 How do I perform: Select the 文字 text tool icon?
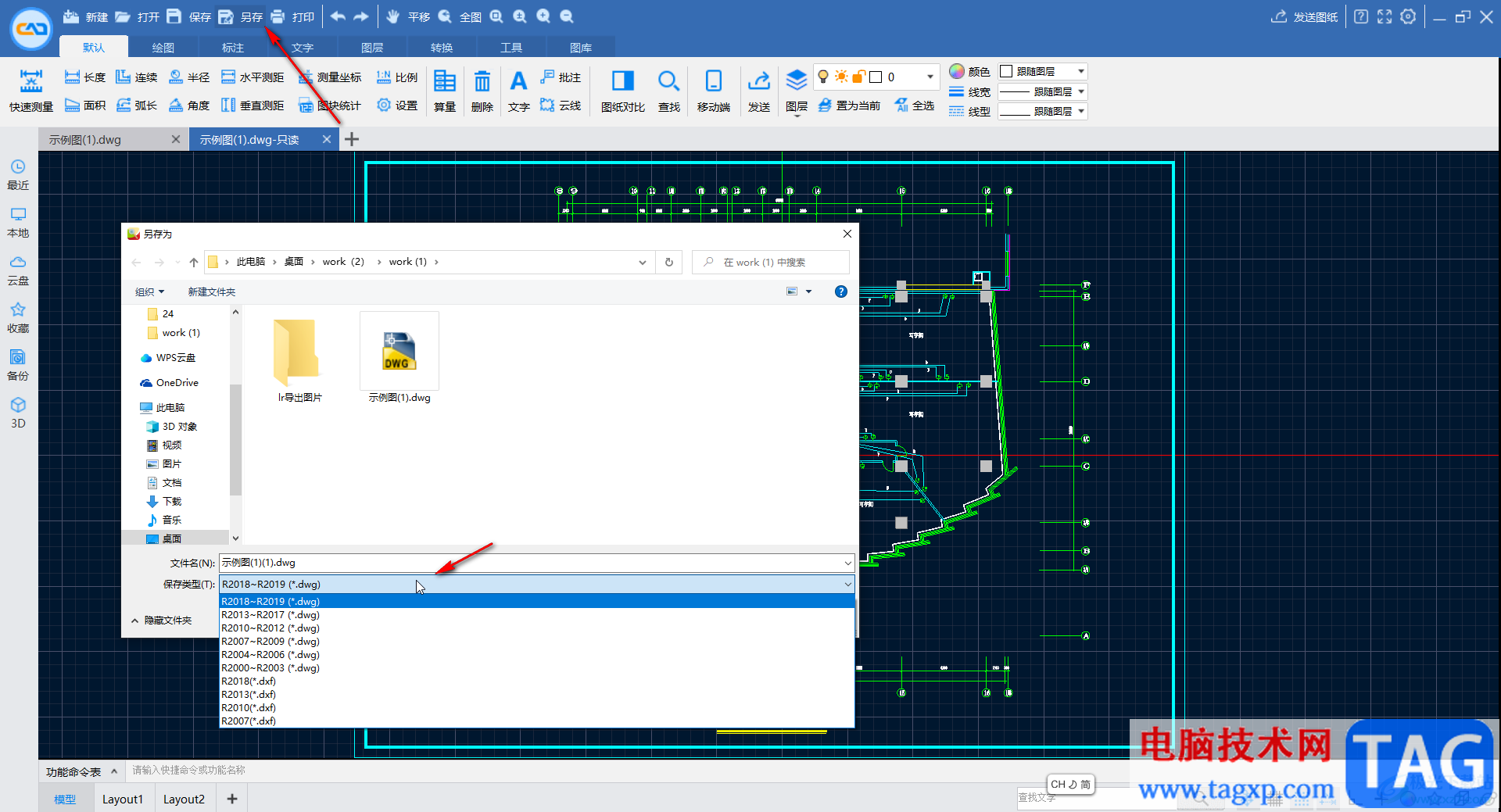518,81
